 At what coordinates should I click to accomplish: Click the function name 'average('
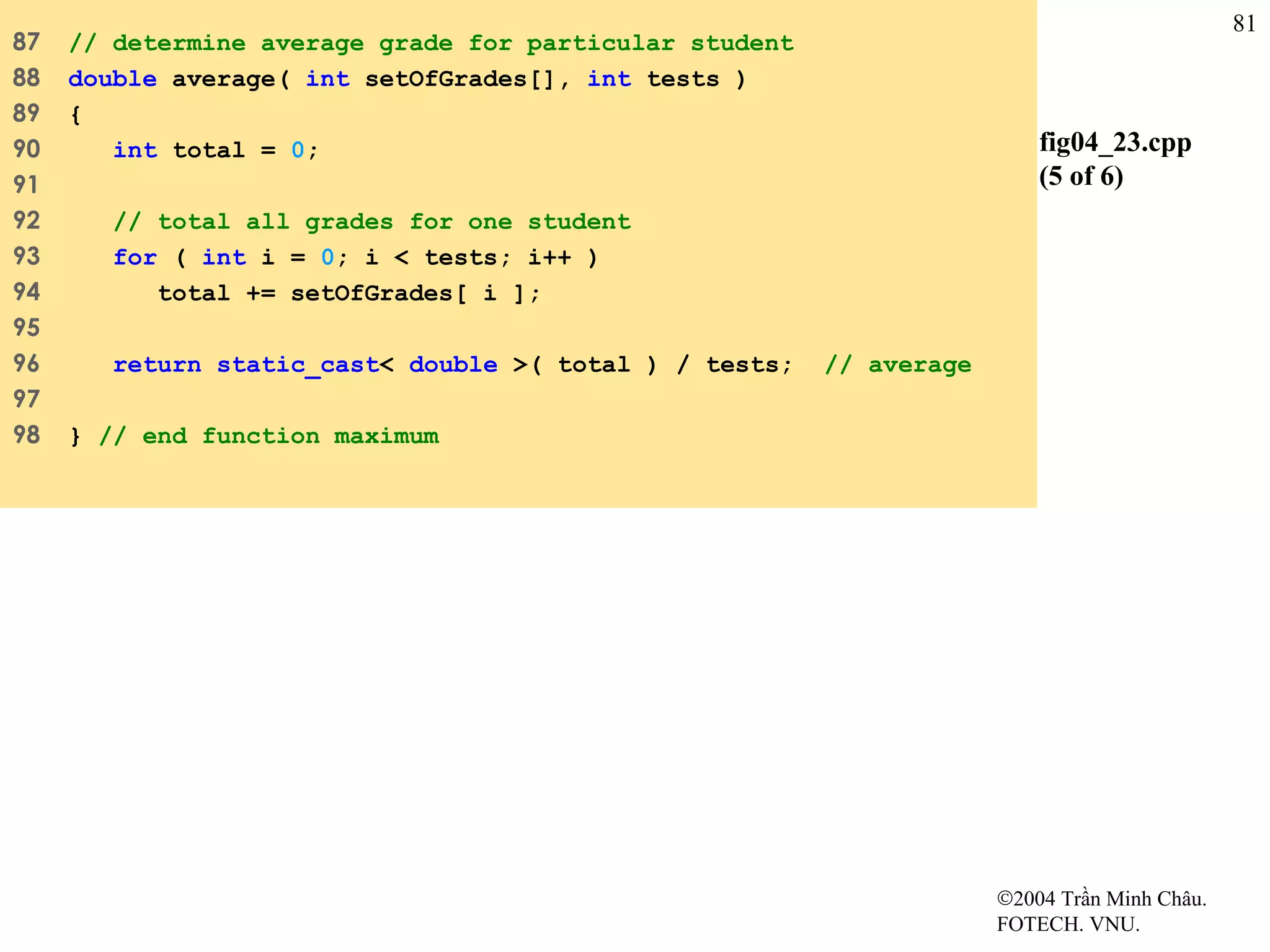(230, 79)
